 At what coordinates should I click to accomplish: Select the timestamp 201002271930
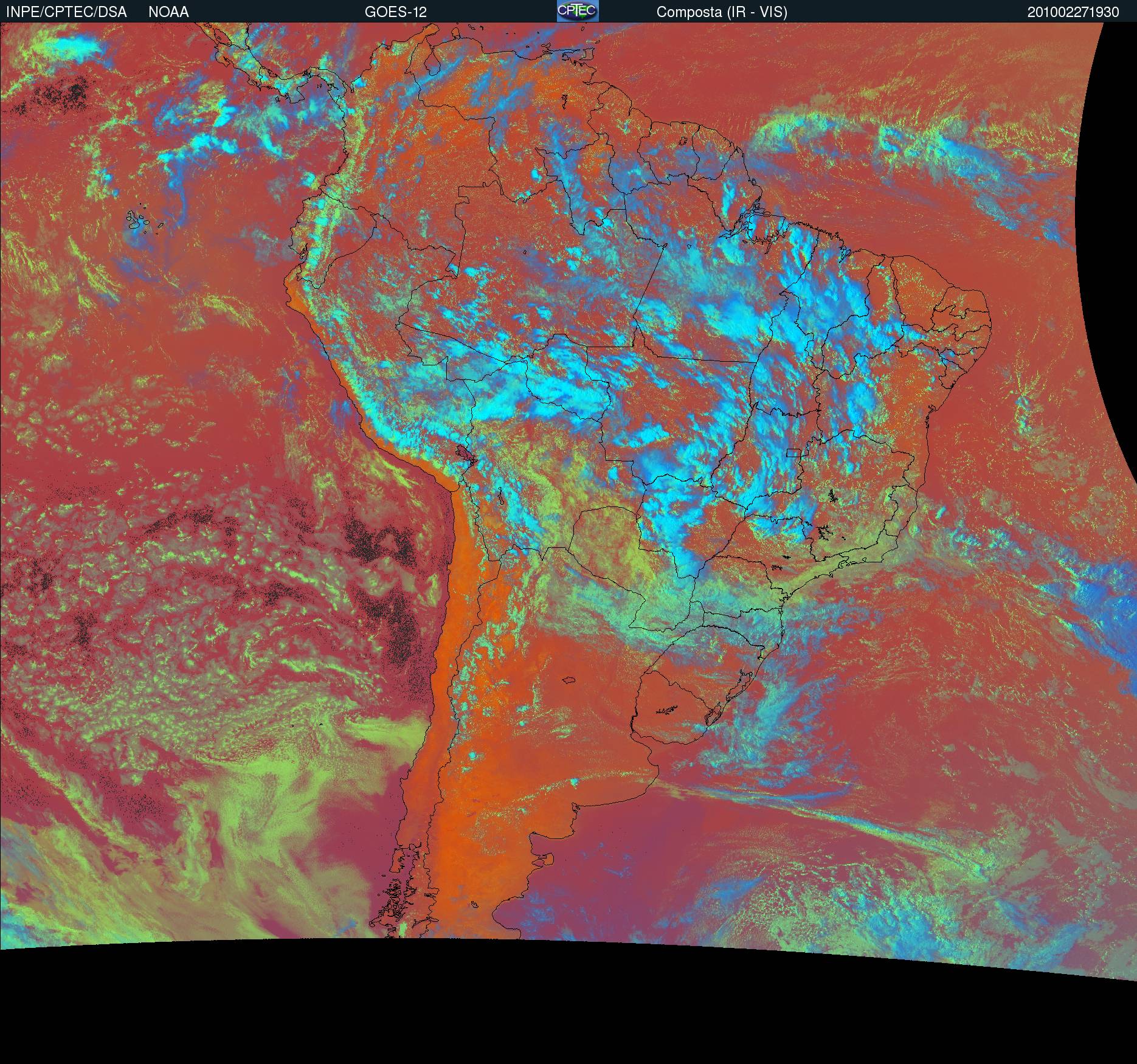1073,12
